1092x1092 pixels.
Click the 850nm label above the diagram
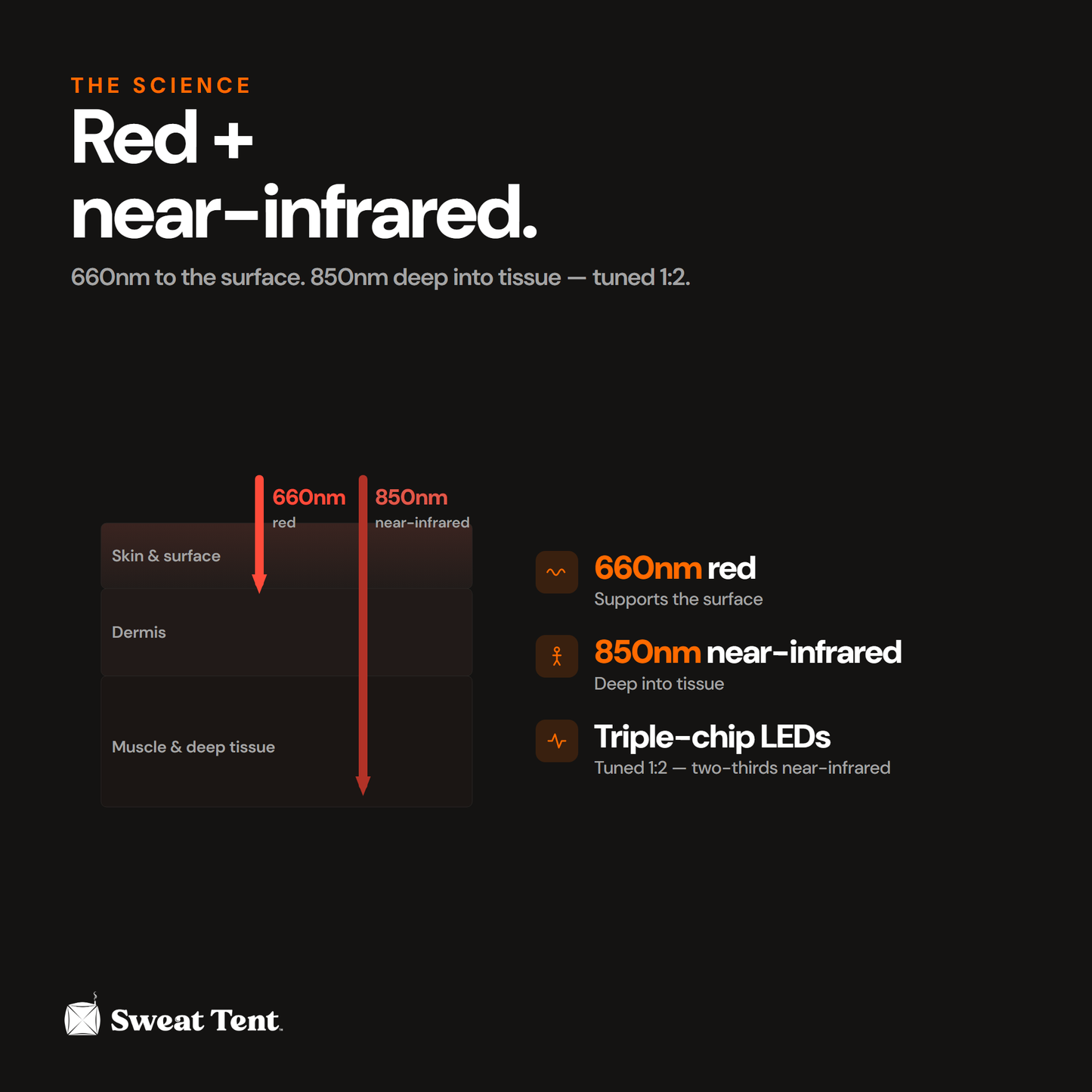(411, 497)
